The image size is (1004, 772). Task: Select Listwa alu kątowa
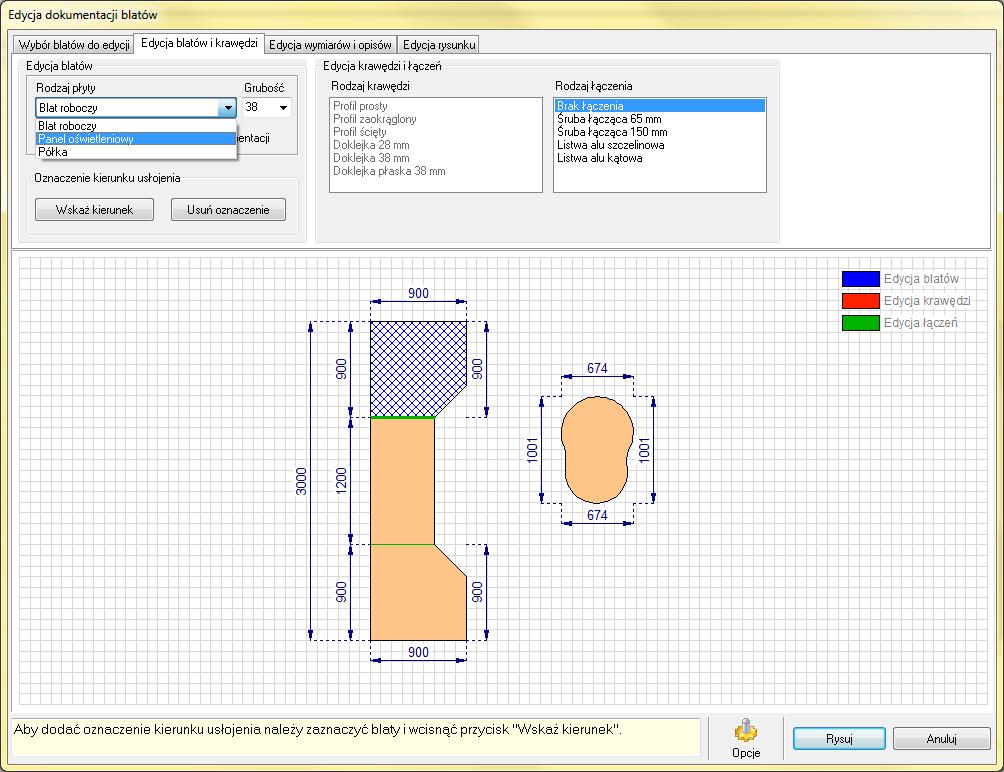(x=660, y=158)
